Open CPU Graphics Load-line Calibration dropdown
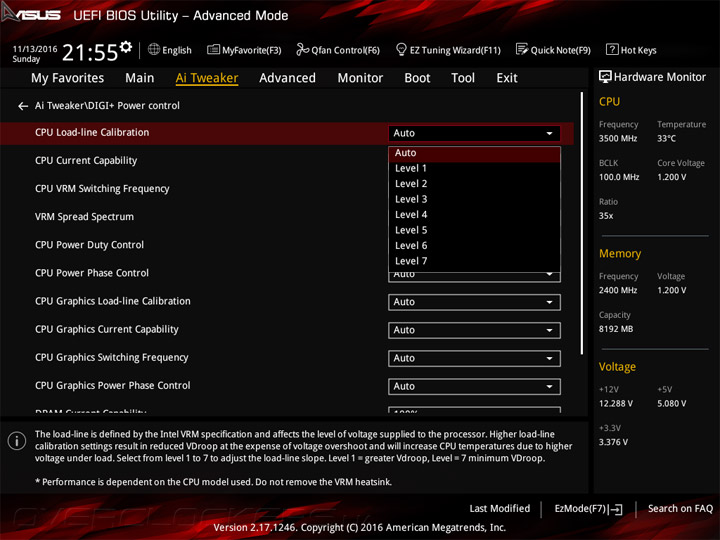Image resolution: width=720 pixels, height=540 pixels. (x=474, y=302)
